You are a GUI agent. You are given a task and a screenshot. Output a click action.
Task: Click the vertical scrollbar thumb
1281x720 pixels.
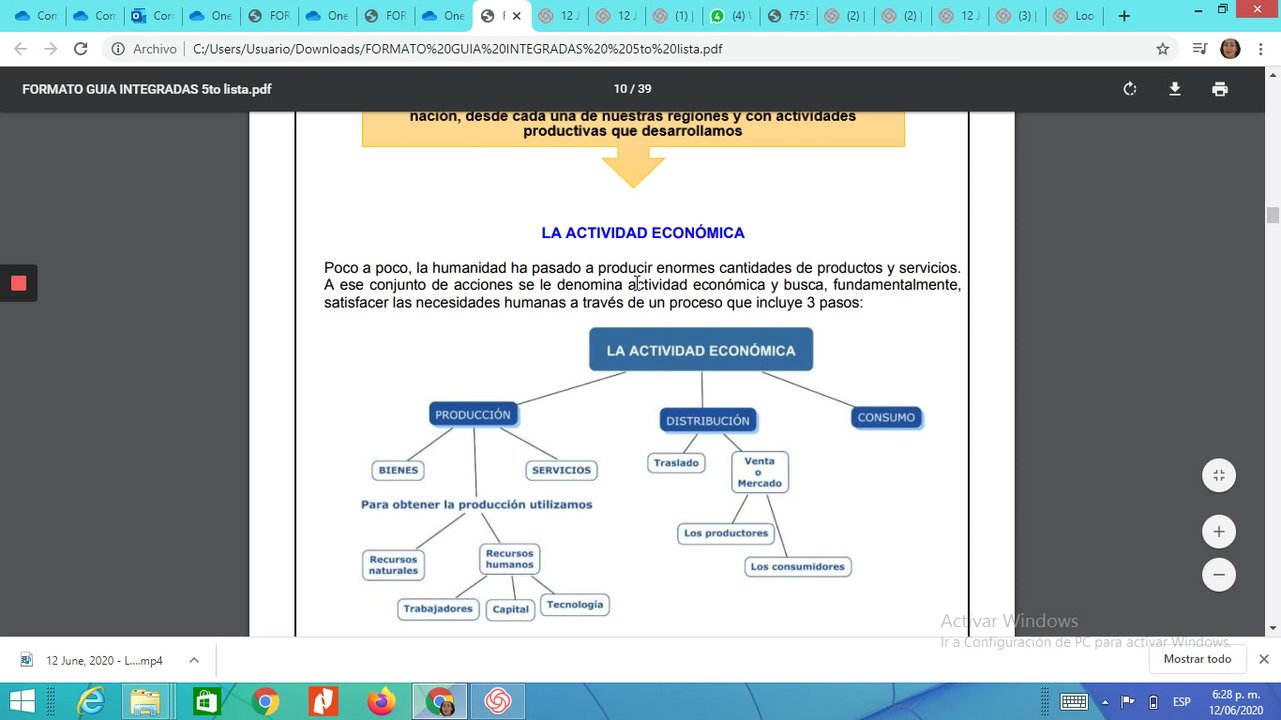pos(1273,215)
